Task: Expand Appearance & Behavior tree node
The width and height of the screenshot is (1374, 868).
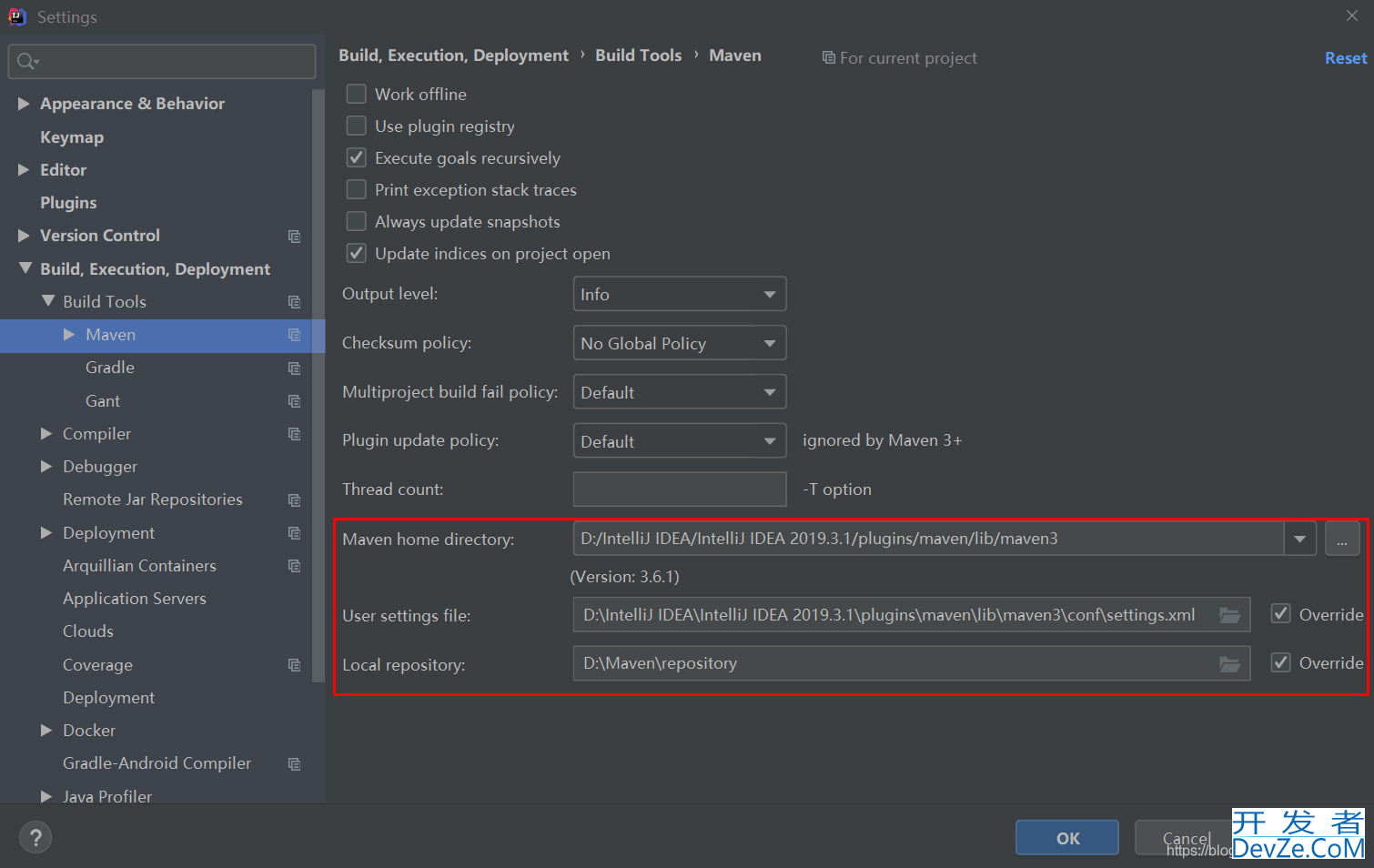Action: (x=24, y=104)
